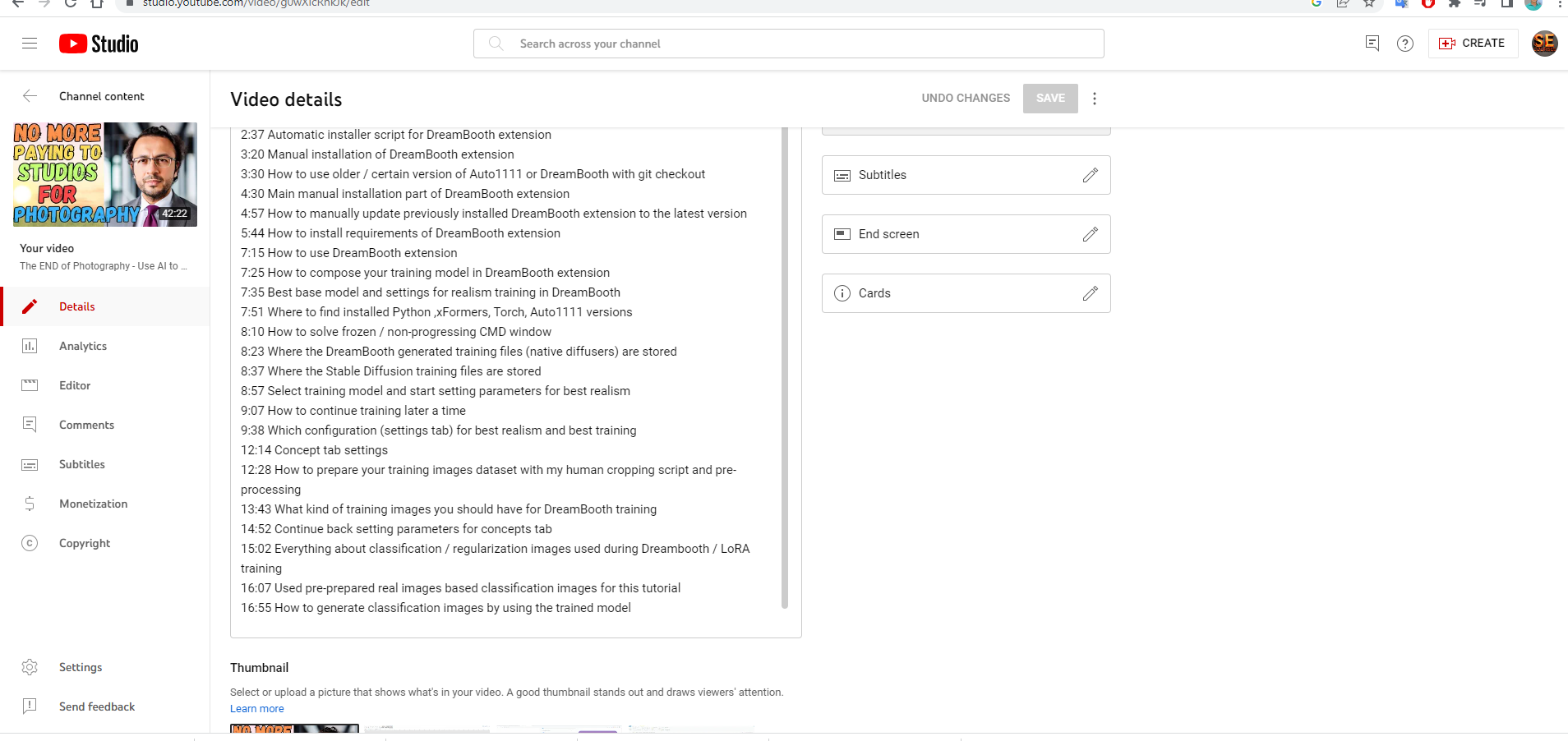Edit End screen with pencil icon
The width and height of the screenshot is (1568, 741).
[x=1091, y=234]
